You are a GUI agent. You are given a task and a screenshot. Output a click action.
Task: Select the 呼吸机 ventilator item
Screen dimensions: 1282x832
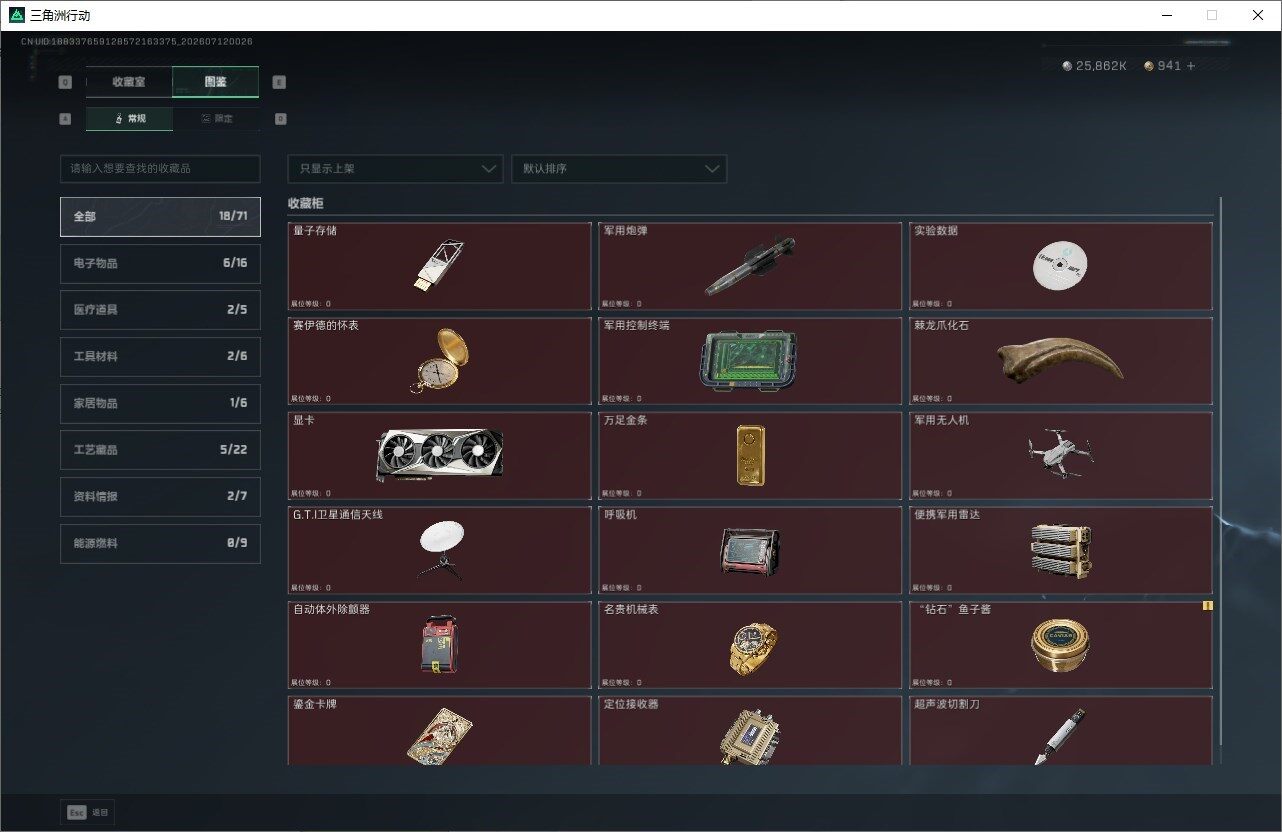pyautogui.click(x=750, y=550)
